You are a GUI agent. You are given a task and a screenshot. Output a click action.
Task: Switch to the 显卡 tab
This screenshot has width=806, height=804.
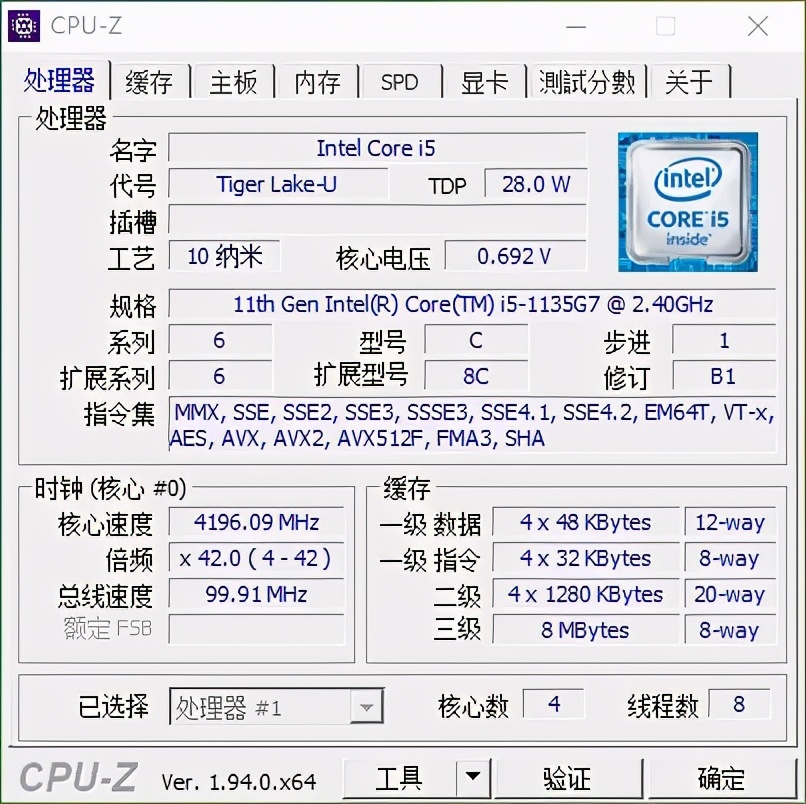pos(484,82)
